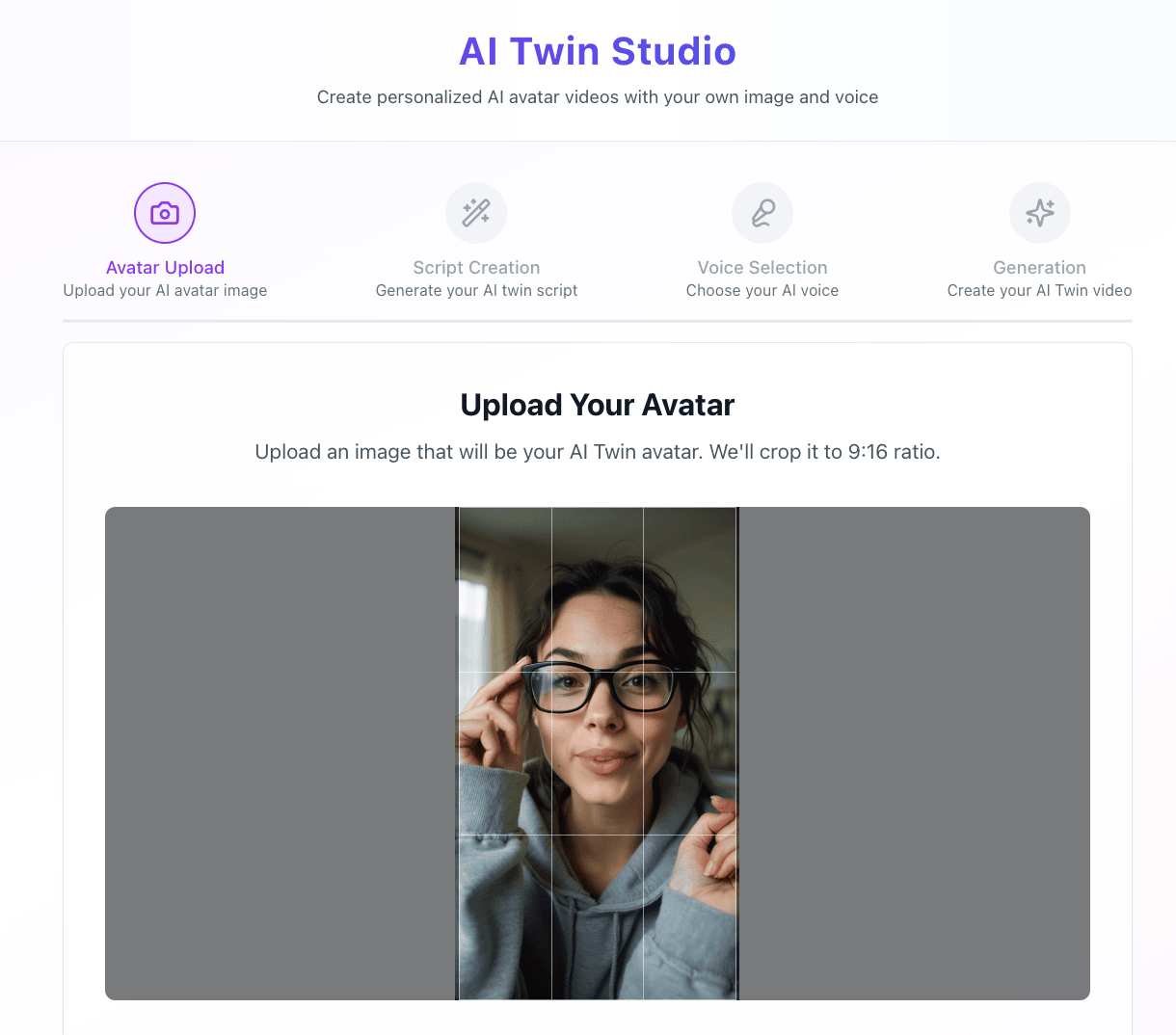Screen dimensions: 1176x1035
Task: Select the magic wand Script Creation icon
Action: [x=476, y=213]
